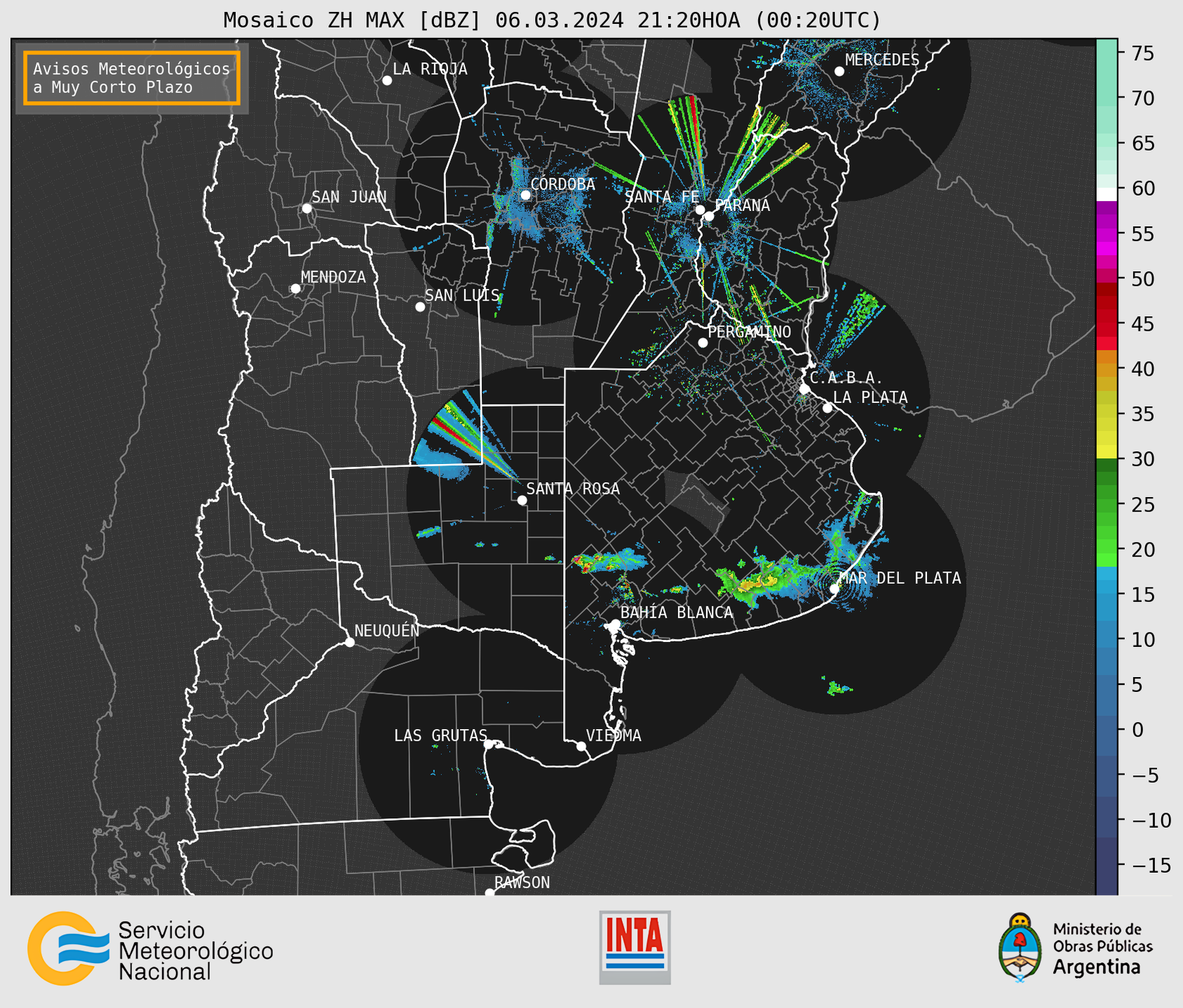Click the MERCEDES label text
The height and width of the screenshot is (1008, 1183).
[x=882, y=60]
